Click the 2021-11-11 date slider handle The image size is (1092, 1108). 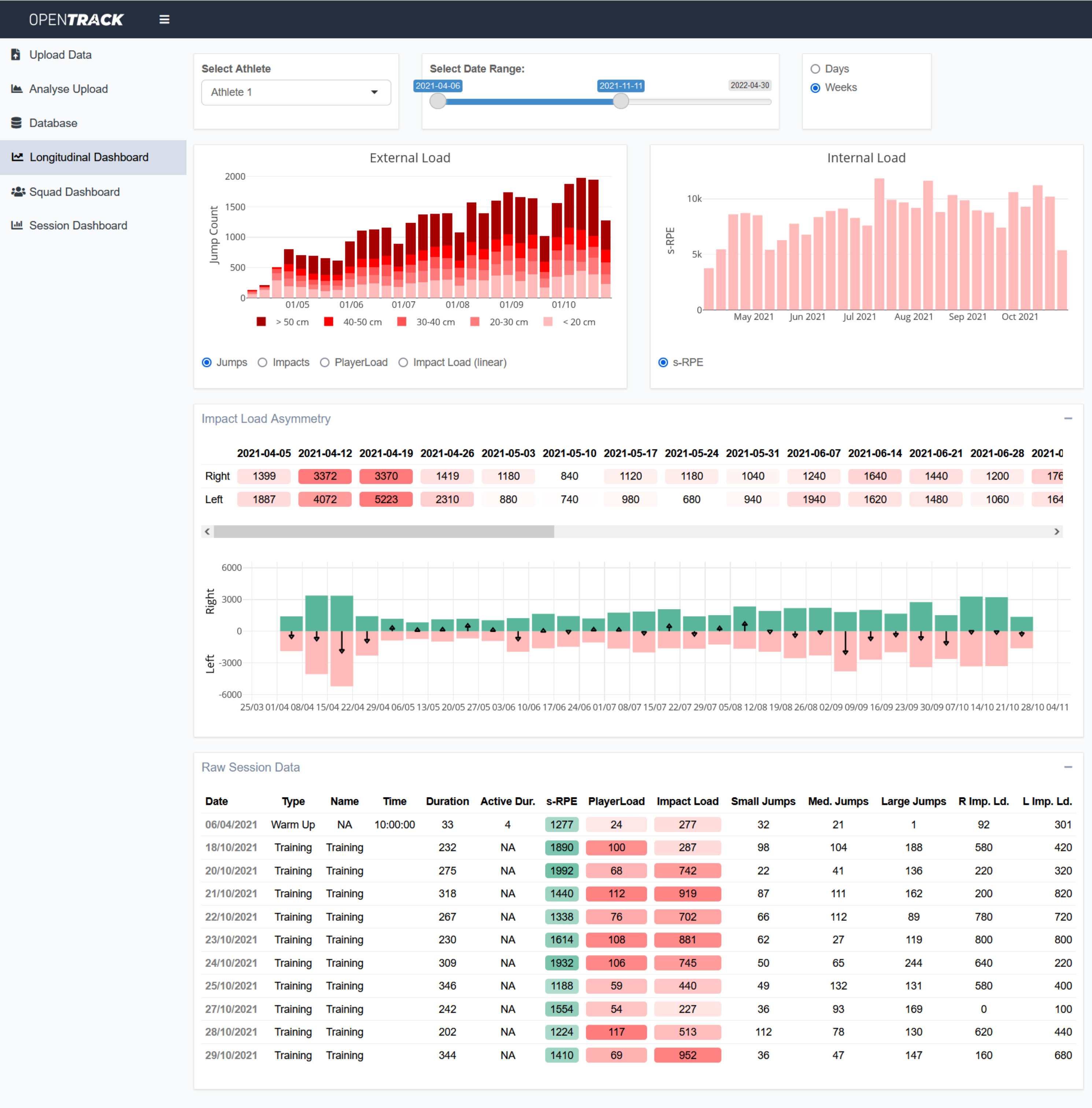coord(621,101)
